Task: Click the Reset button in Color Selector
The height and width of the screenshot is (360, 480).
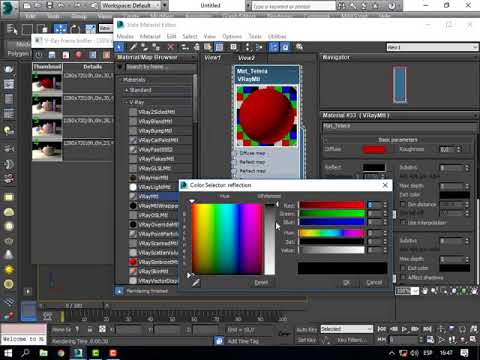Action: [x=261, y=283]
